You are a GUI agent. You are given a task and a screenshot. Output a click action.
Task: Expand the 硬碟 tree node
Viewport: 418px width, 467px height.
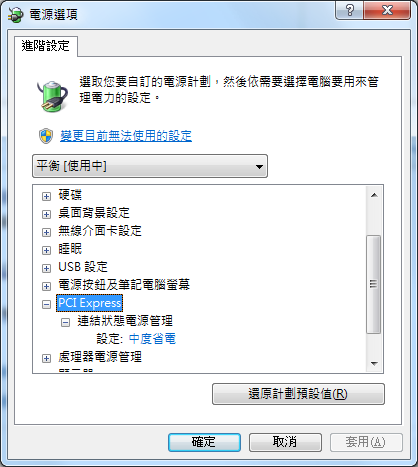(x=46, y=196)
